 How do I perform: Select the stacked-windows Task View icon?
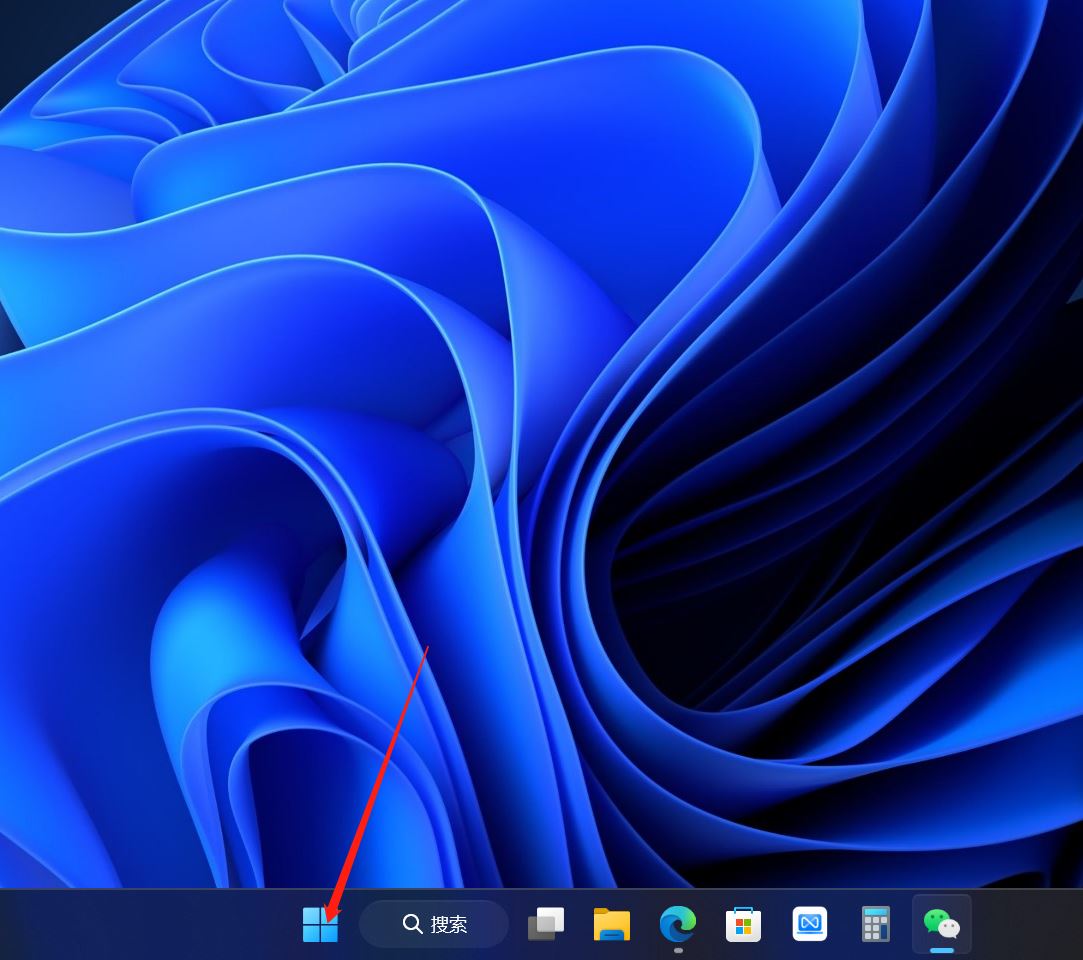point(546,924)
